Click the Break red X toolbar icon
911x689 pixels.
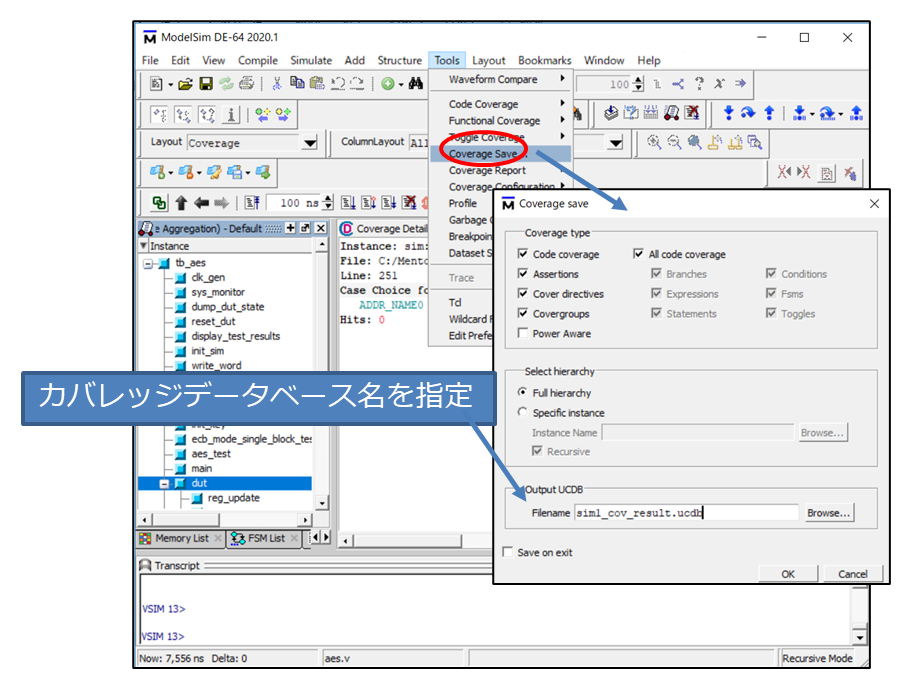pyautogui.click(x=691, y=113)
